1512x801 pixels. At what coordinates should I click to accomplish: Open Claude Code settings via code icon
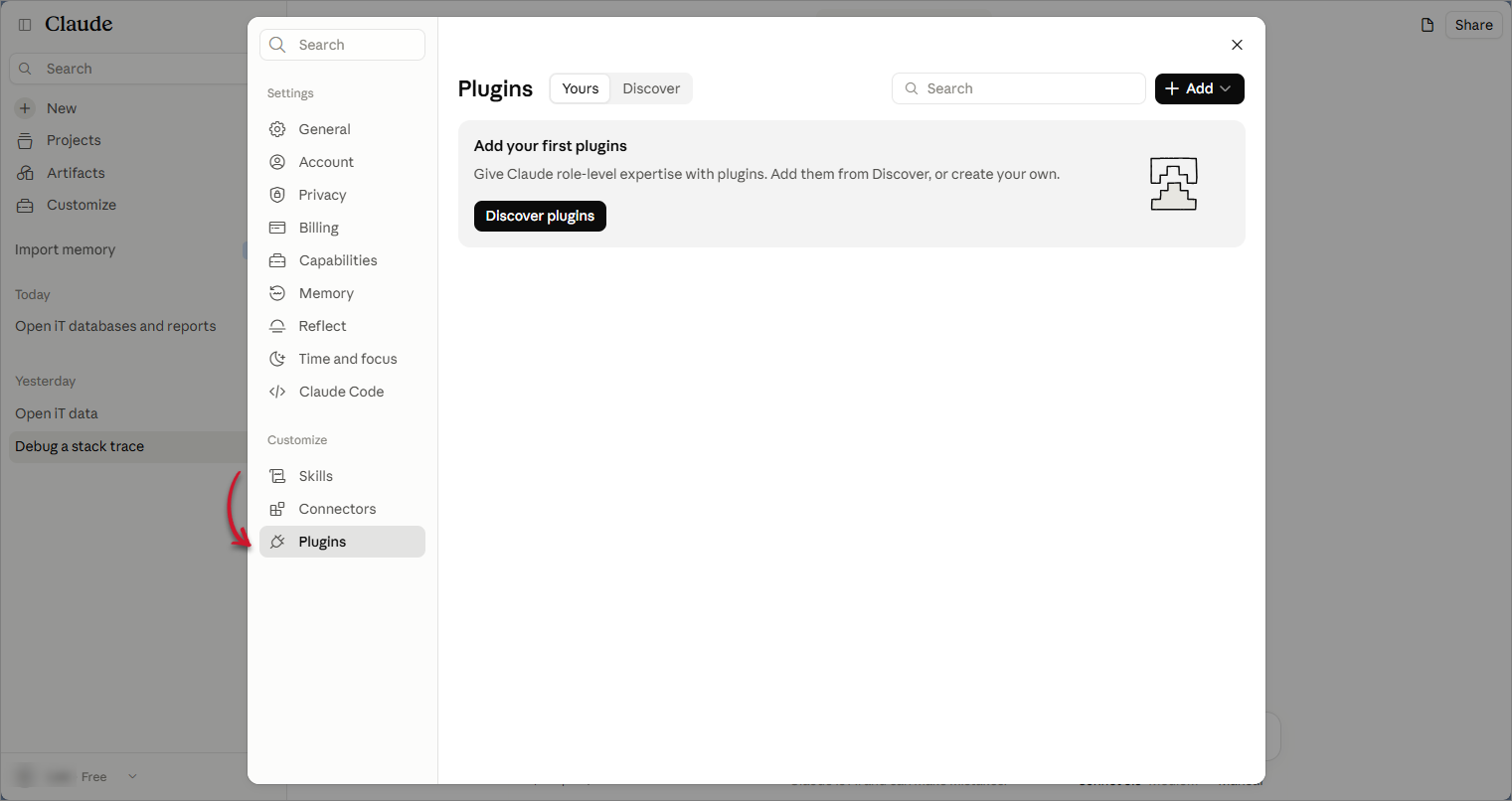pyautogui.click(x=277, y=392)
